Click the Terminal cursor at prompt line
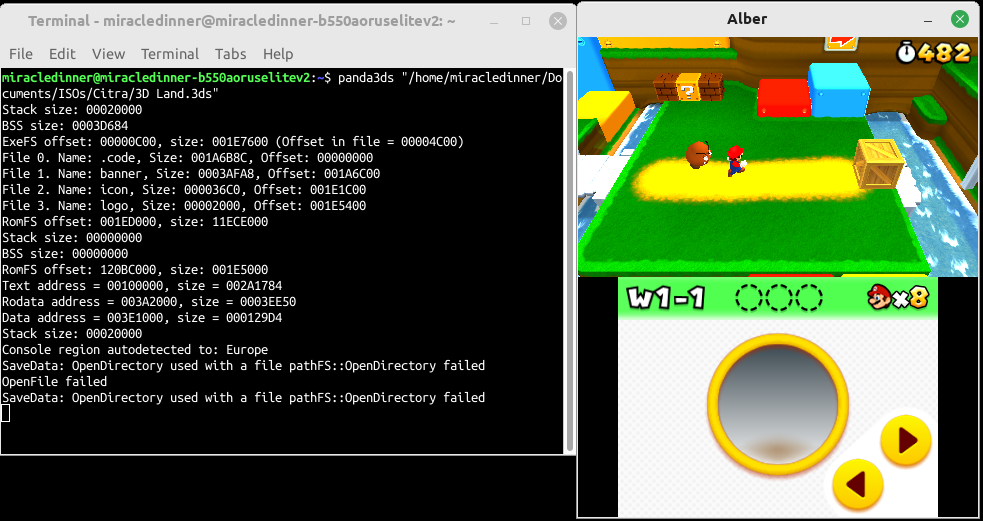The image size is (983, 521). coord(6,413)
